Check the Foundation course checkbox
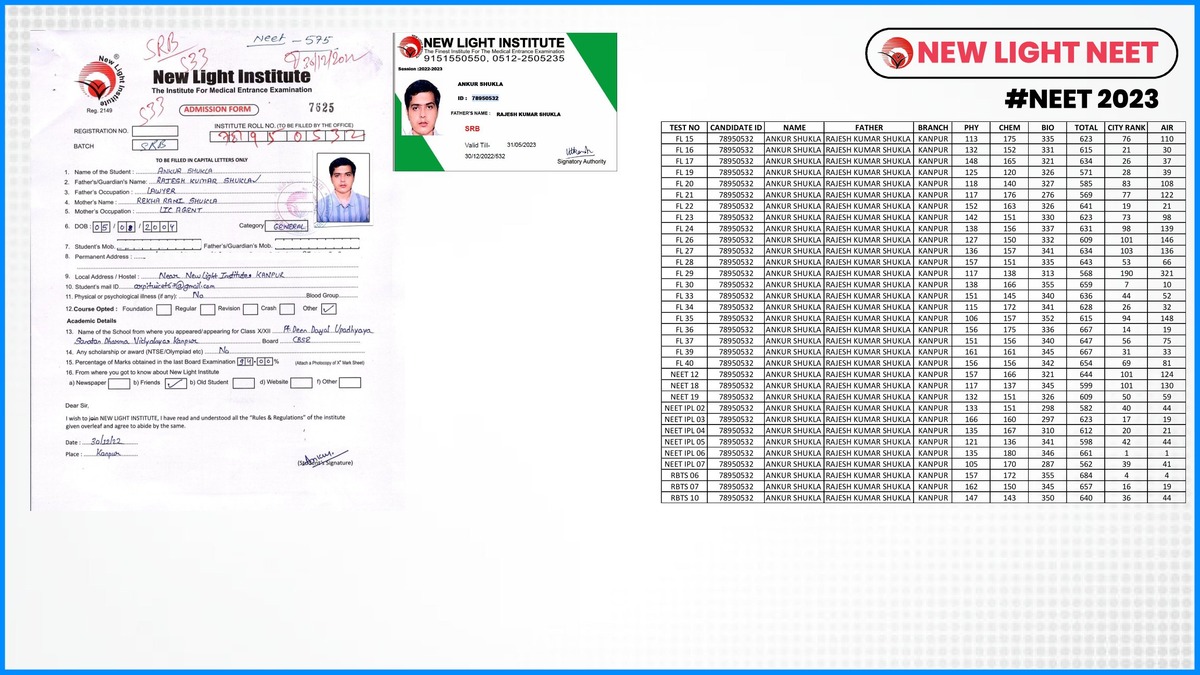Image resolution: width=1200 pixels, height=675 pixels. click(165, 309)
